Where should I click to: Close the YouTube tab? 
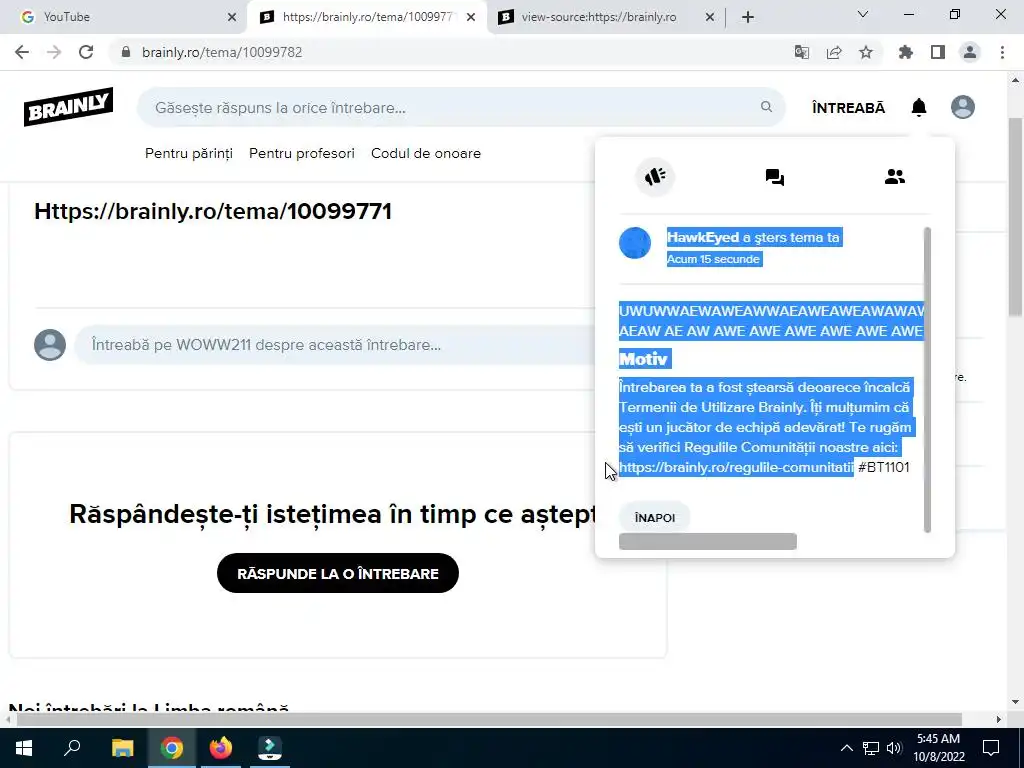[232, 17]
